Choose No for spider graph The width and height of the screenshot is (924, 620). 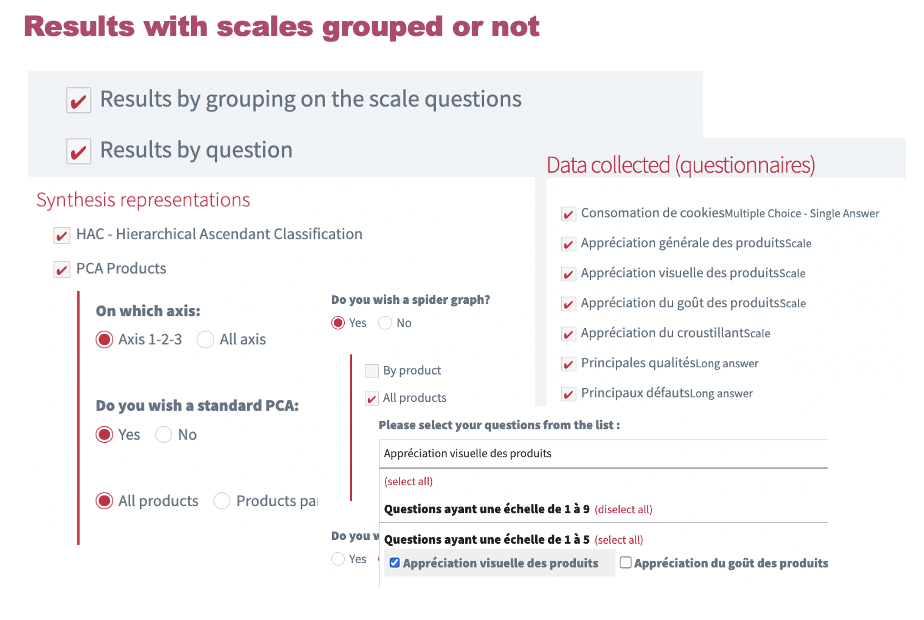coord(385,323)
